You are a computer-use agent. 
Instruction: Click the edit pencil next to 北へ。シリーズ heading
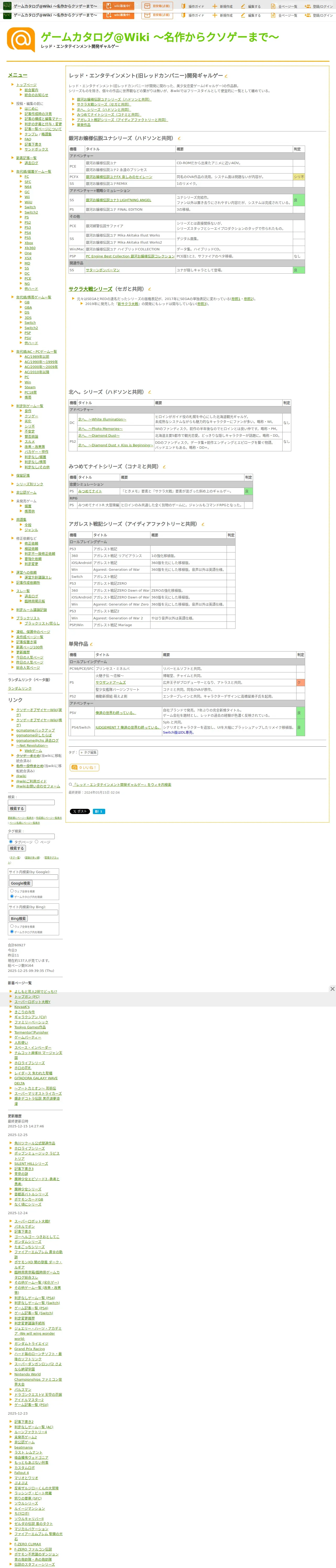(150, 392)
